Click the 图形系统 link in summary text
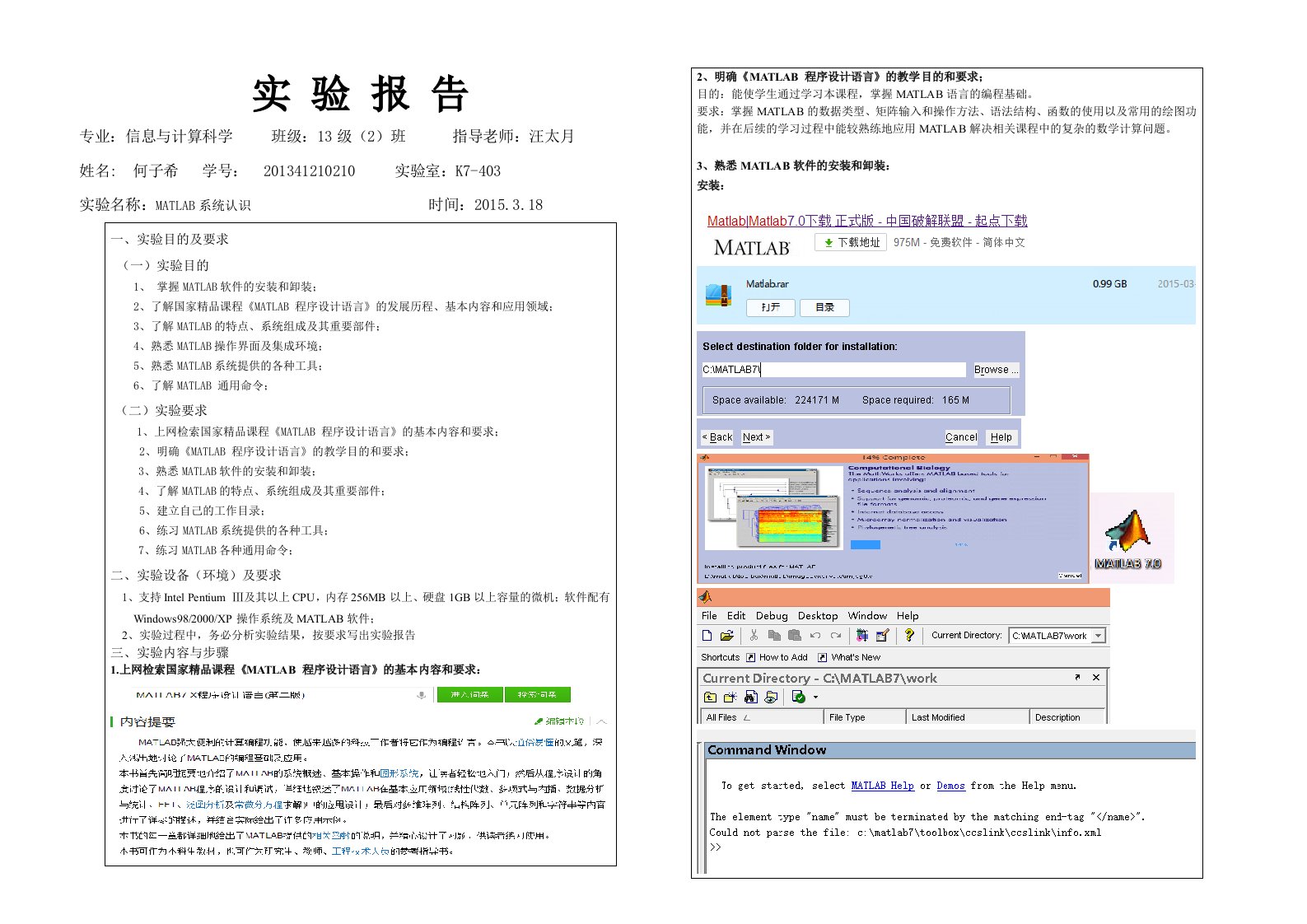This screenshot has height=924, width=1307. pyautogui.click(x=399, y=773)
